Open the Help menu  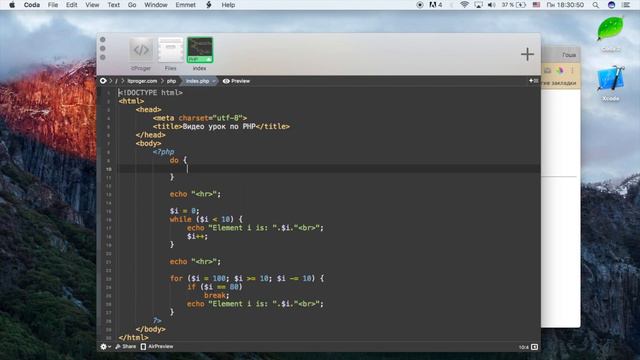coord(228,5)
